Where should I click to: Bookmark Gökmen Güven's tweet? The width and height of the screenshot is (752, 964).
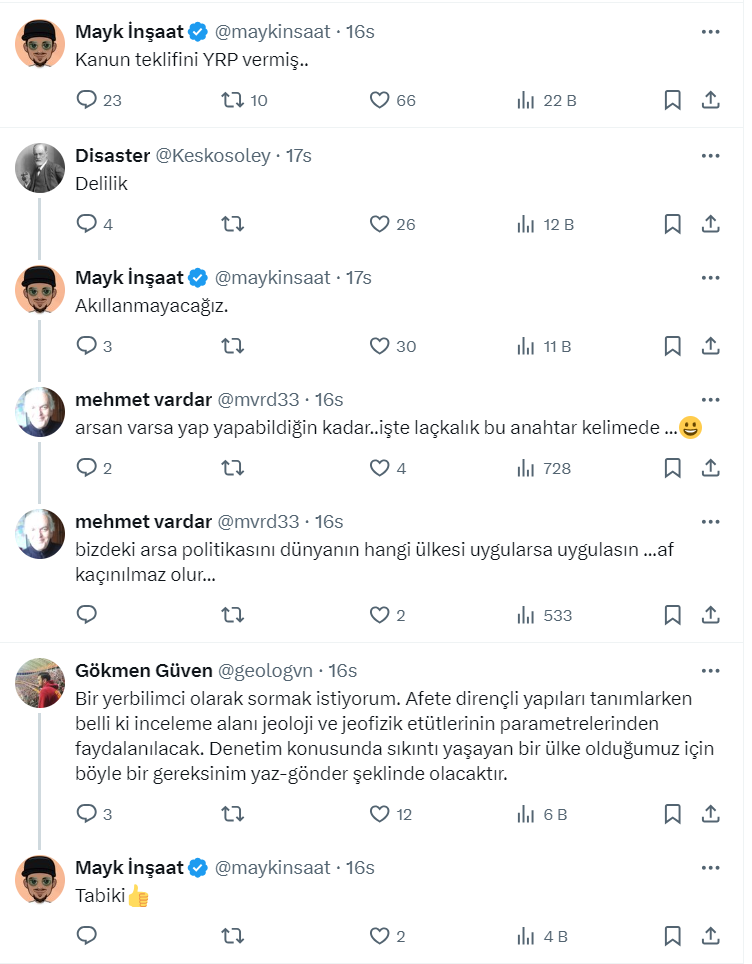[673, 814]
